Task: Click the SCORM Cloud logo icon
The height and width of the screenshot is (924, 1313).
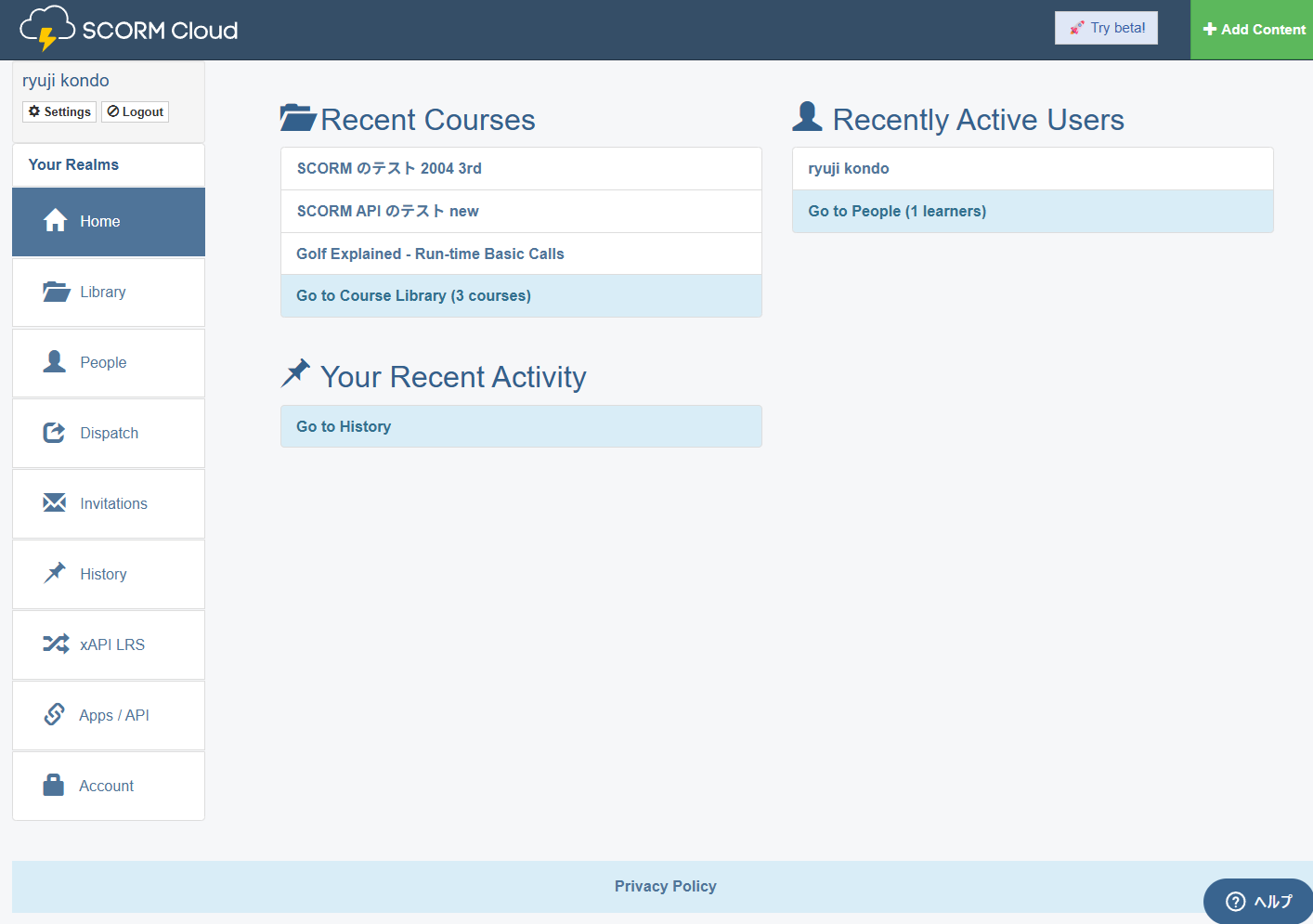Action: (46, 28)
